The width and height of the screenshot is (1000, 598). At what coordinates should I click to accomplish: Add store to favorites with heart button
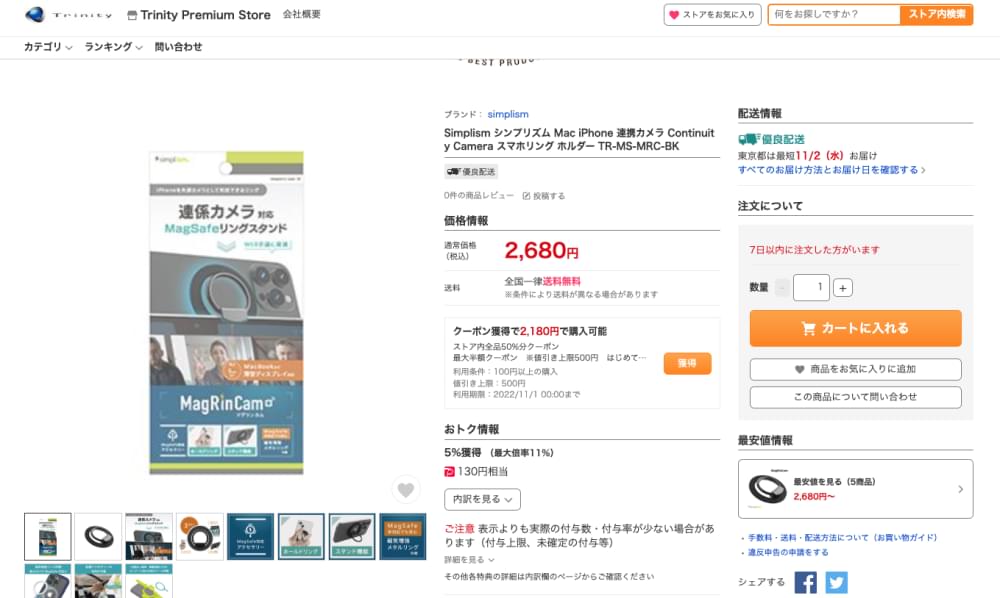712,15
